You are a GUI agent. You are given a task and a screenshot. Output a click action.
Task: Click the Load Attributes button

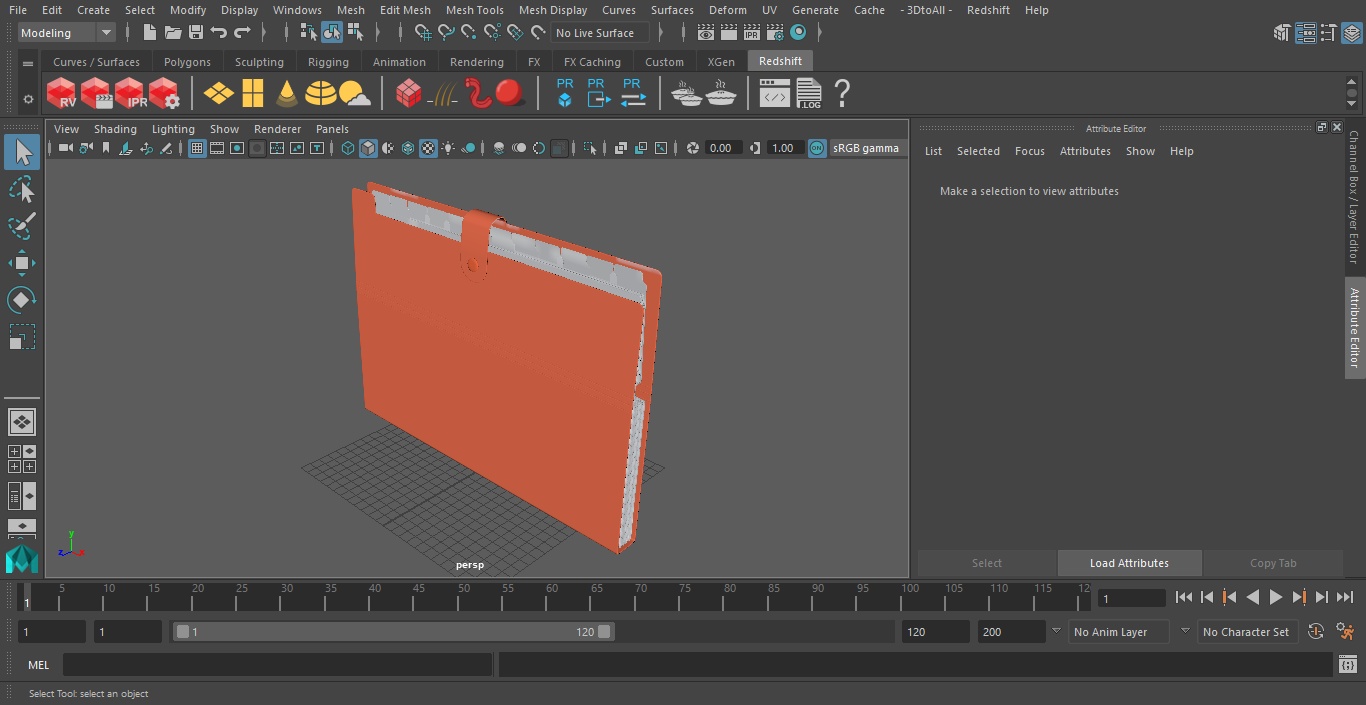[1129, 563]
